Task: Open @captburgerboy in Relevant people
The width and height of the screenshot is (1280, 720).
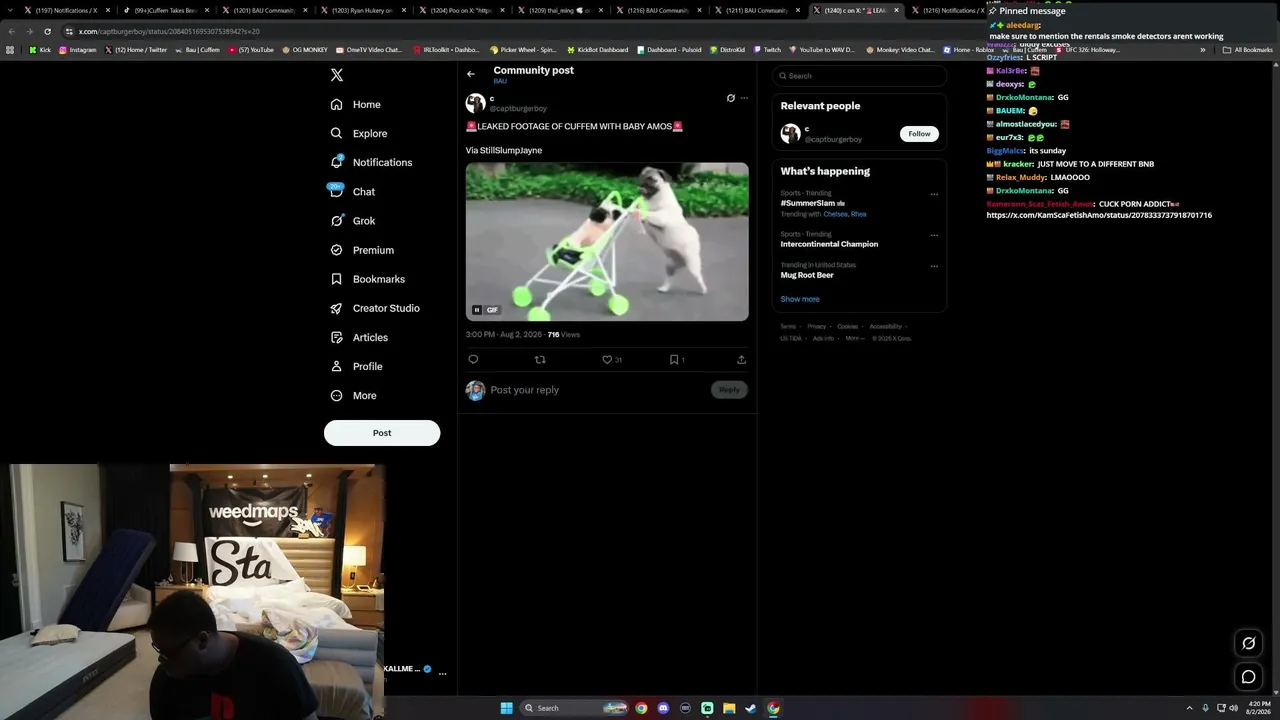Action: 833,139
